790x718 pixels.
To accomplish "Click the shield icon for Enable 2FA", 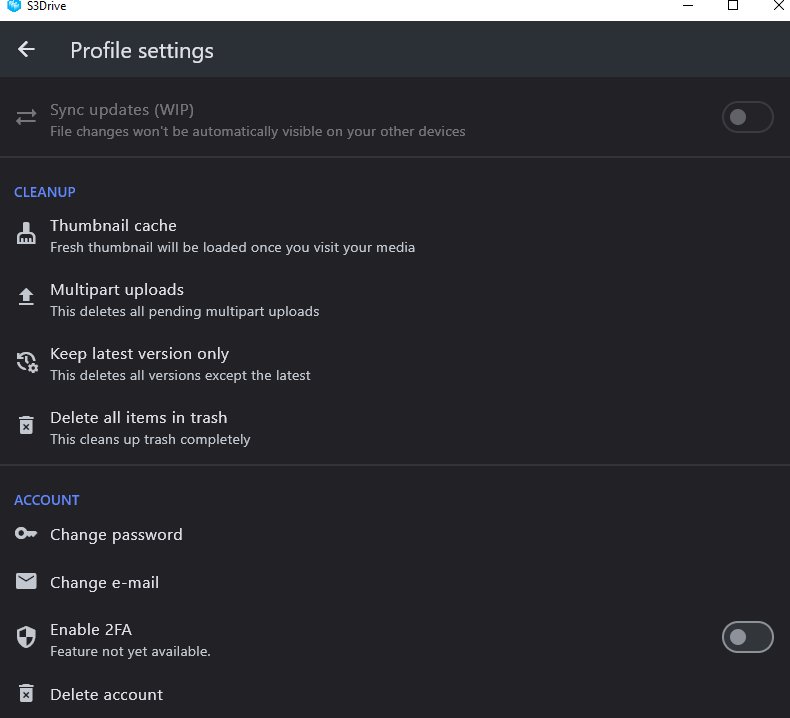I will 26,637.
